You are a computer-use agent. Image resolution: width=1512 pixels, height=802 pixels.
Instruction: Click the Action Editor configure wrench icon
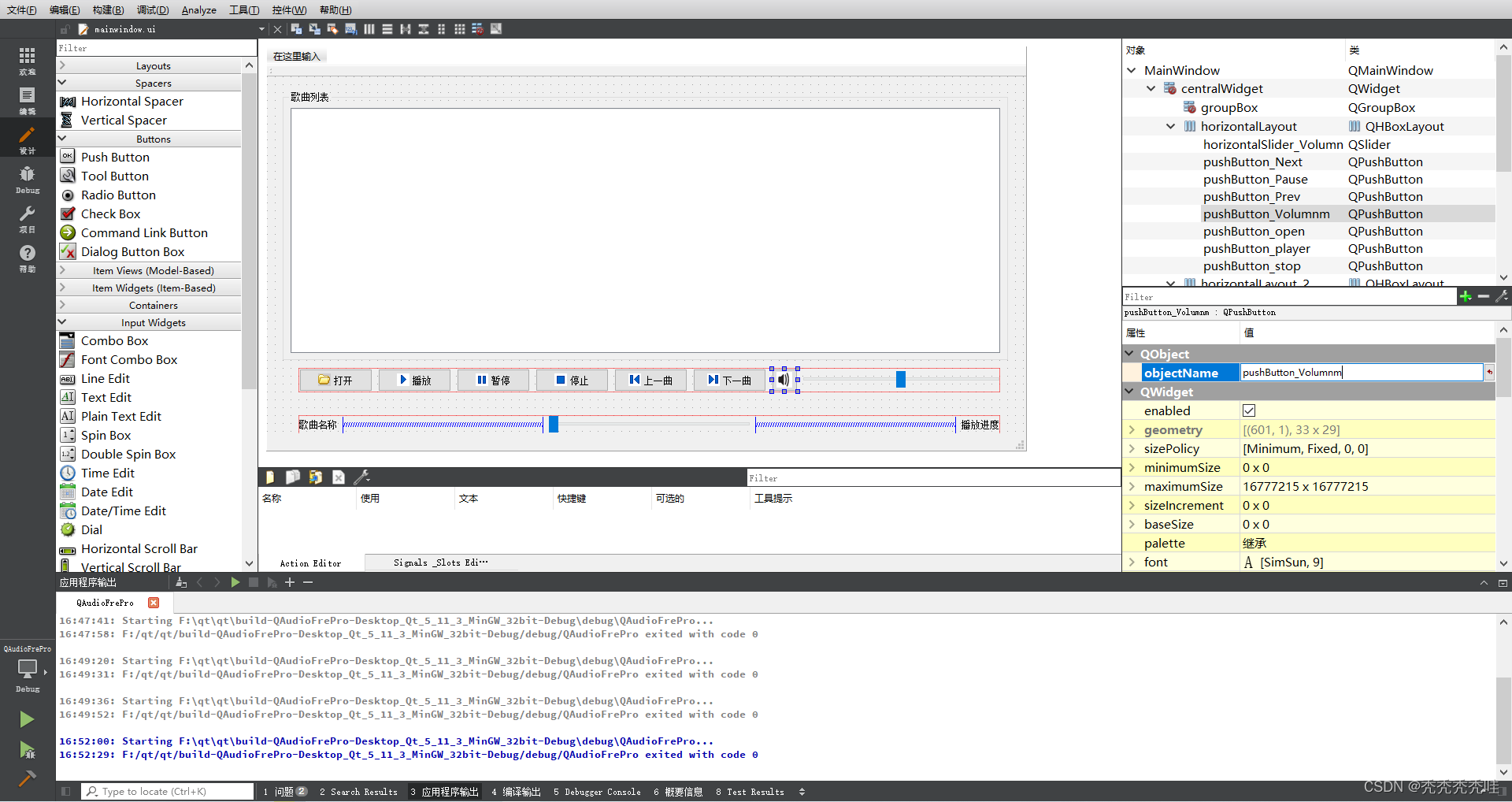tap(361, 477)
